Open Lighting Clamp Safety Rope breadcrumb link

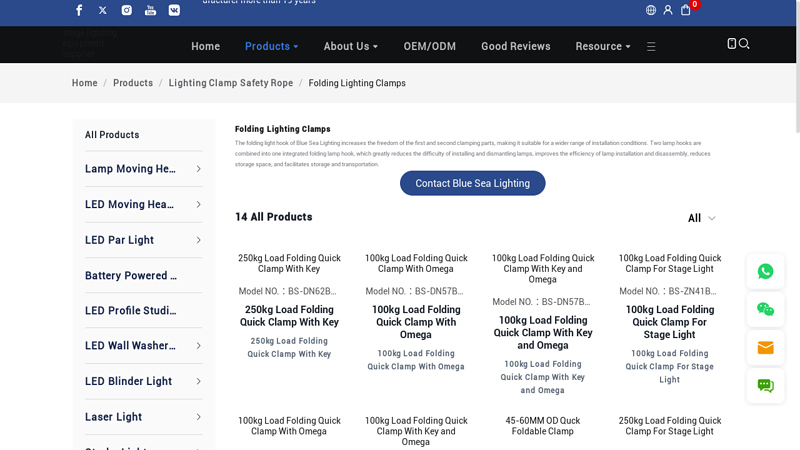(230, 83)
